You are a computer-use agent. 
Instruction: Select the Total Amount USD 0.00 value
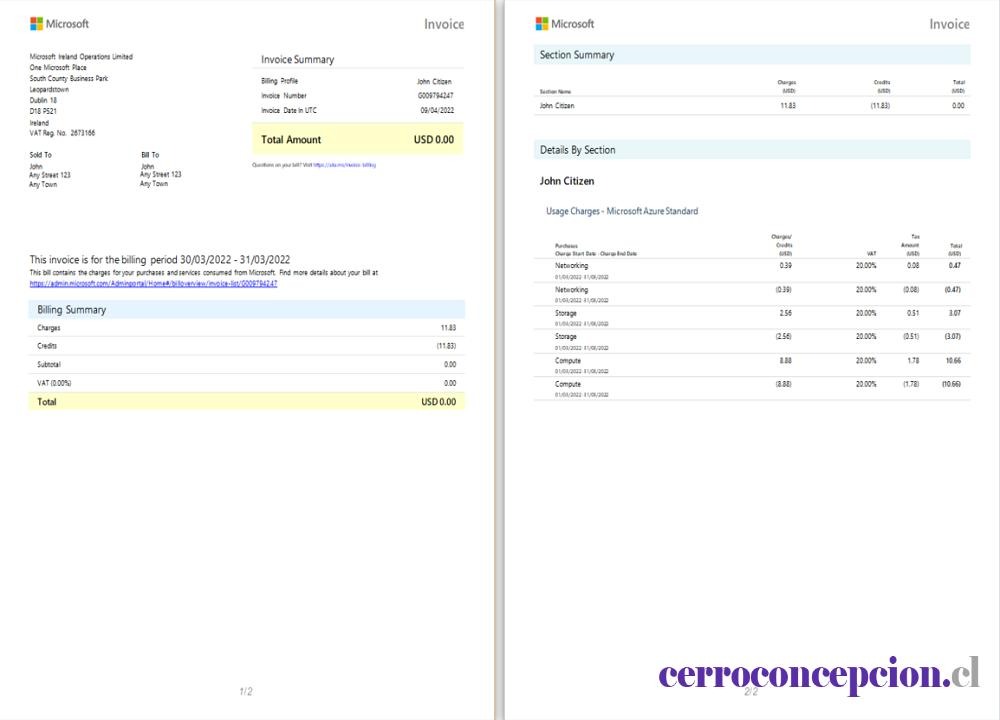click(434, 140)
